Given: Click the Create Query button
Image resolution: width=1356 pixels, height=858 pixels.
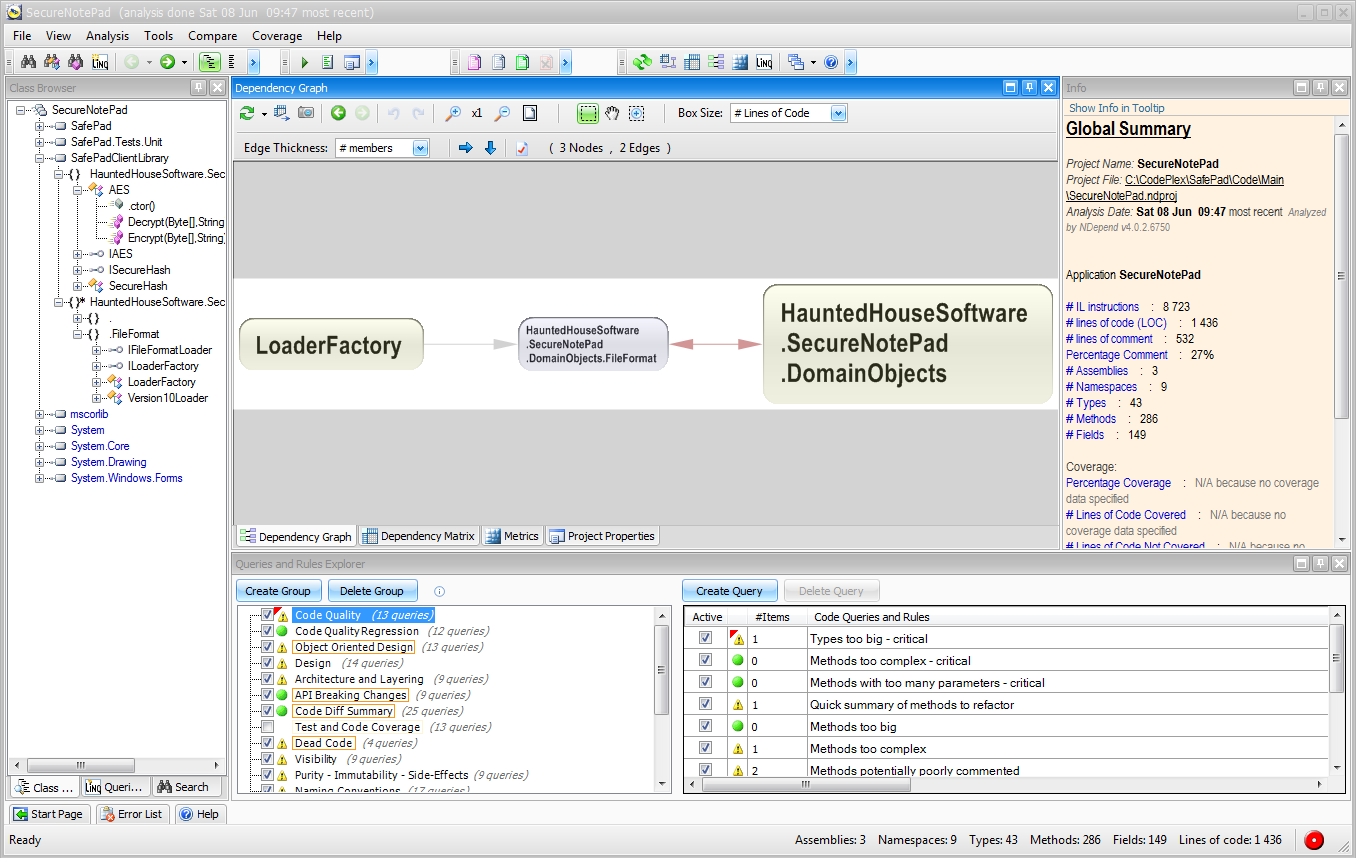Looking at the screenshot, I should [729, 591].
